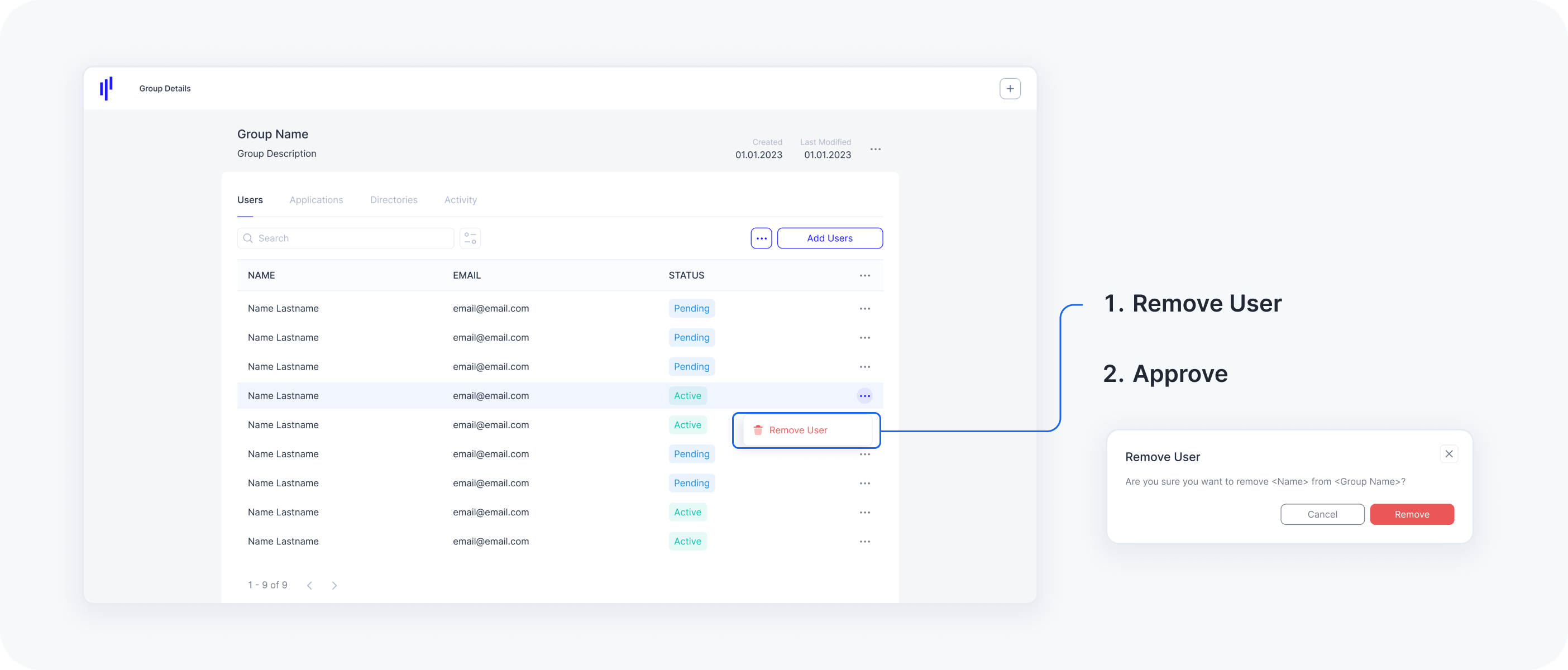Confirm with the red Remove button
The width and height of the screenshot is (1568, 670).
point(1411,514)
